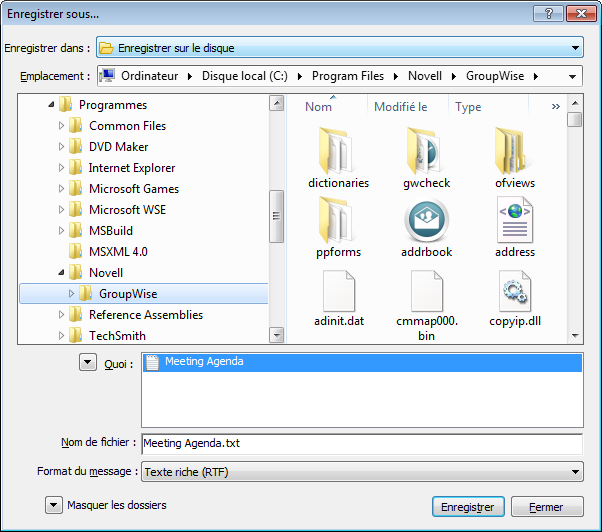The height and width of the screenshot is (532, 602).
Task: Select the Meeting Agenda item in Quoi list
Action: pos(362,362)
